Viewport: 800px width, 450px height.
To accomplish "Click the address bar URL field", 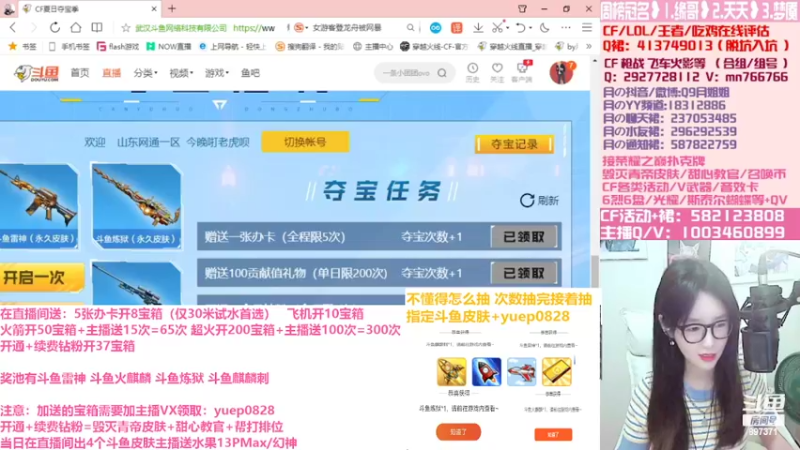I will pos(206,28).
